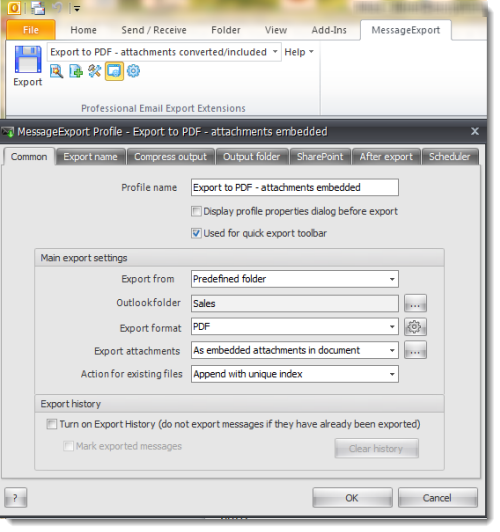Turn on Export History checkbox
Viewport: 500px width, 532px height.
pyautogui.click(x=52, y=424)
